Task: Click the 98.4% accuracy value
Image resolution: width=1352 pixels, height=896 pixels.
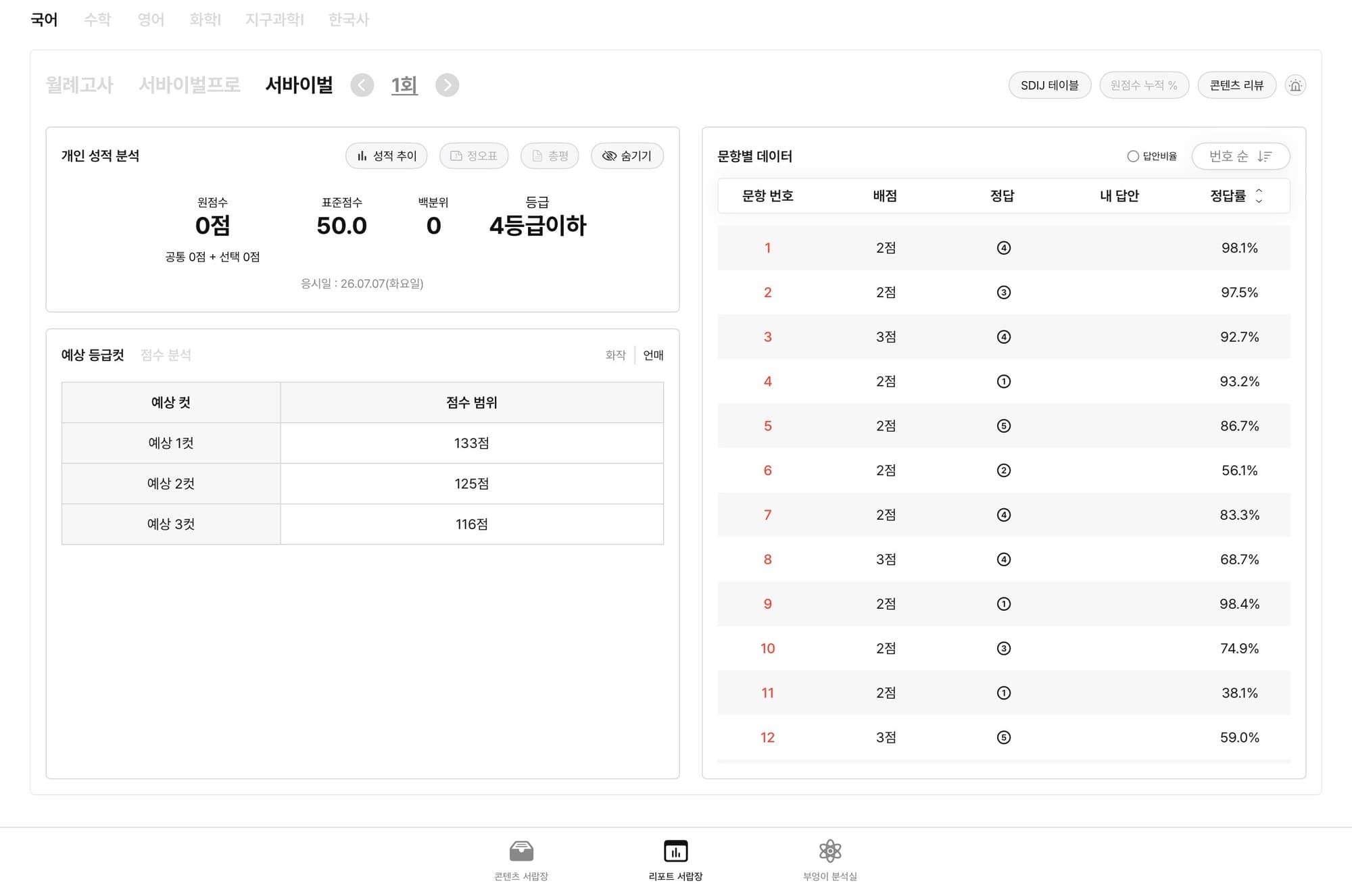Action: pyautogui.click(x=1240, y=604)
